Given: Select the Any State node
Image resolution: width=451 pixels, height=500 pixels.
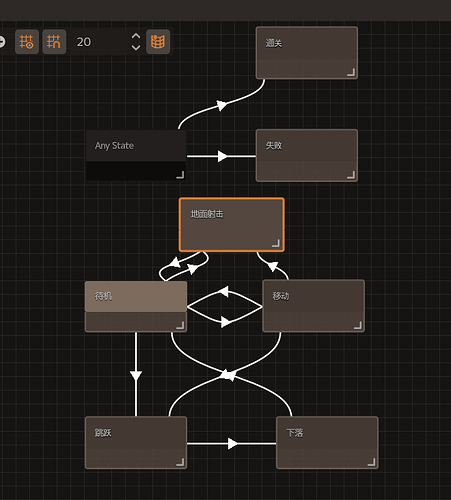Looking at the screenshot, I should tap(136, 155).
